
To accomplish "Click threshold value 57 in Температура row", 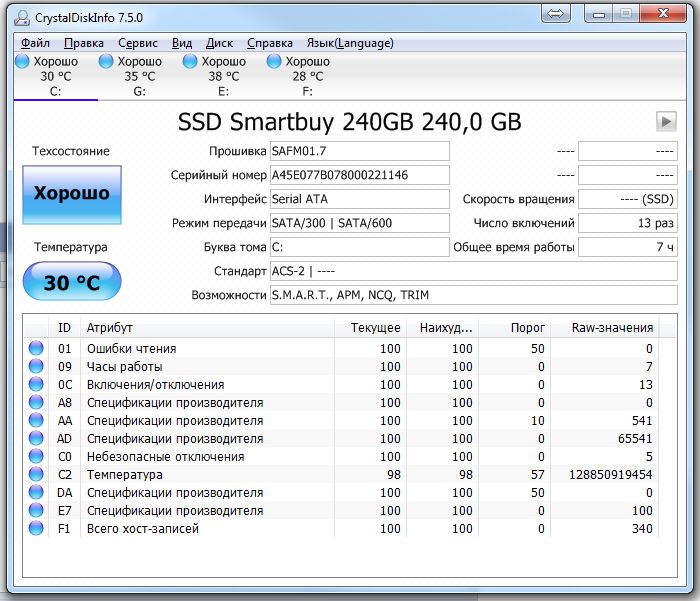I will tap(538, 475).
